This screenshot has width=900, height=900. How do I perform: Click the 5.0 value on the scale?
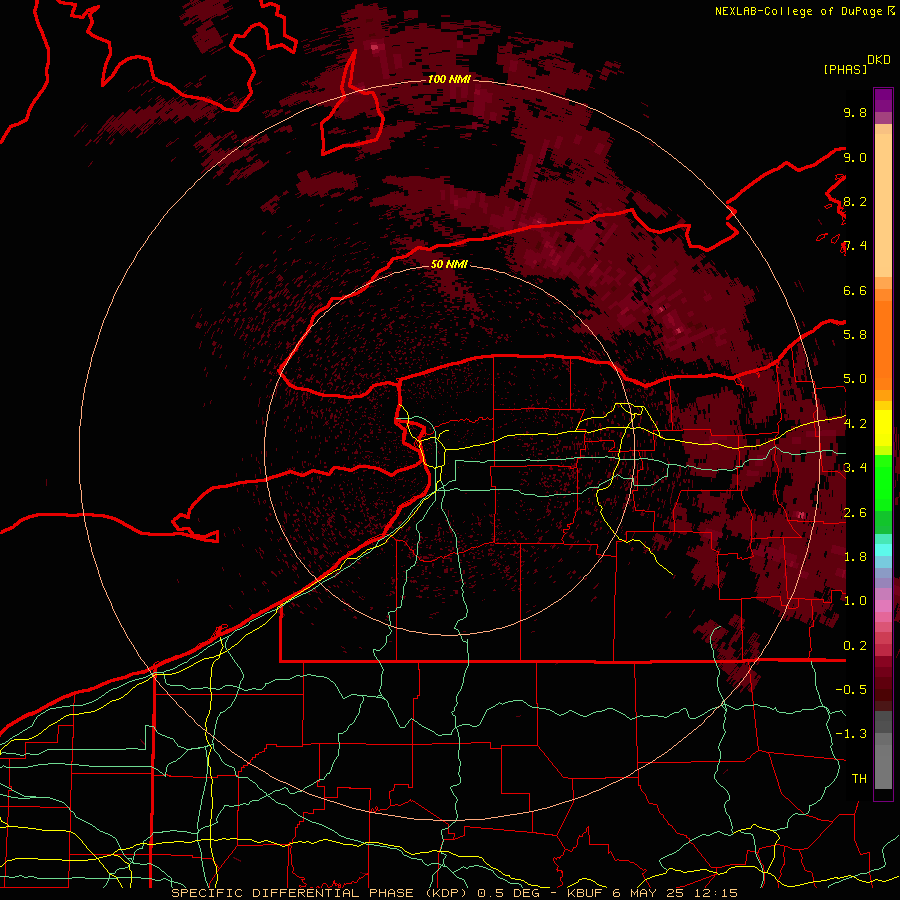pos(855,379)
